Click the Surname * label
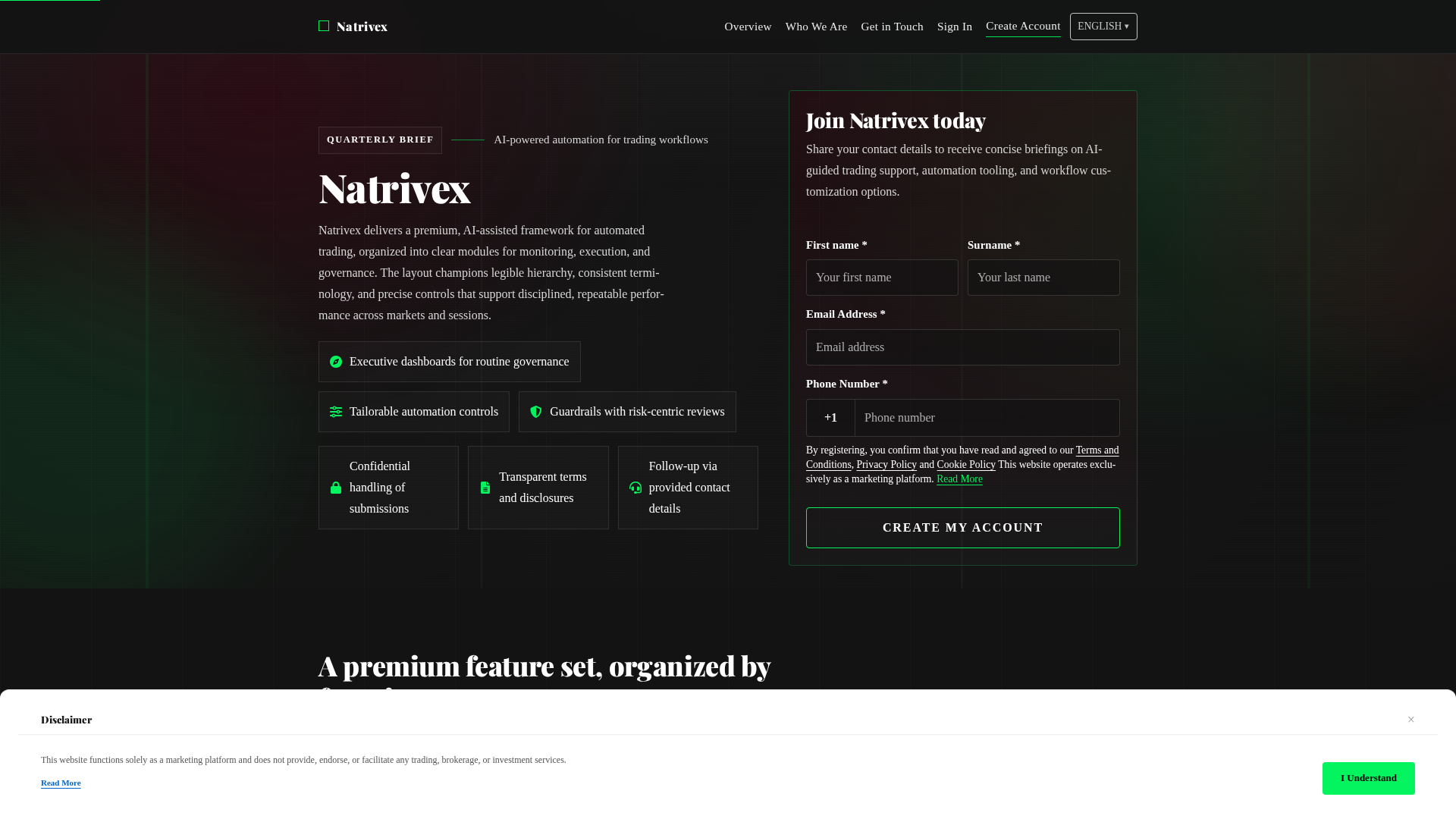Screen dimensions: 1456x819 tap(993, 245)
